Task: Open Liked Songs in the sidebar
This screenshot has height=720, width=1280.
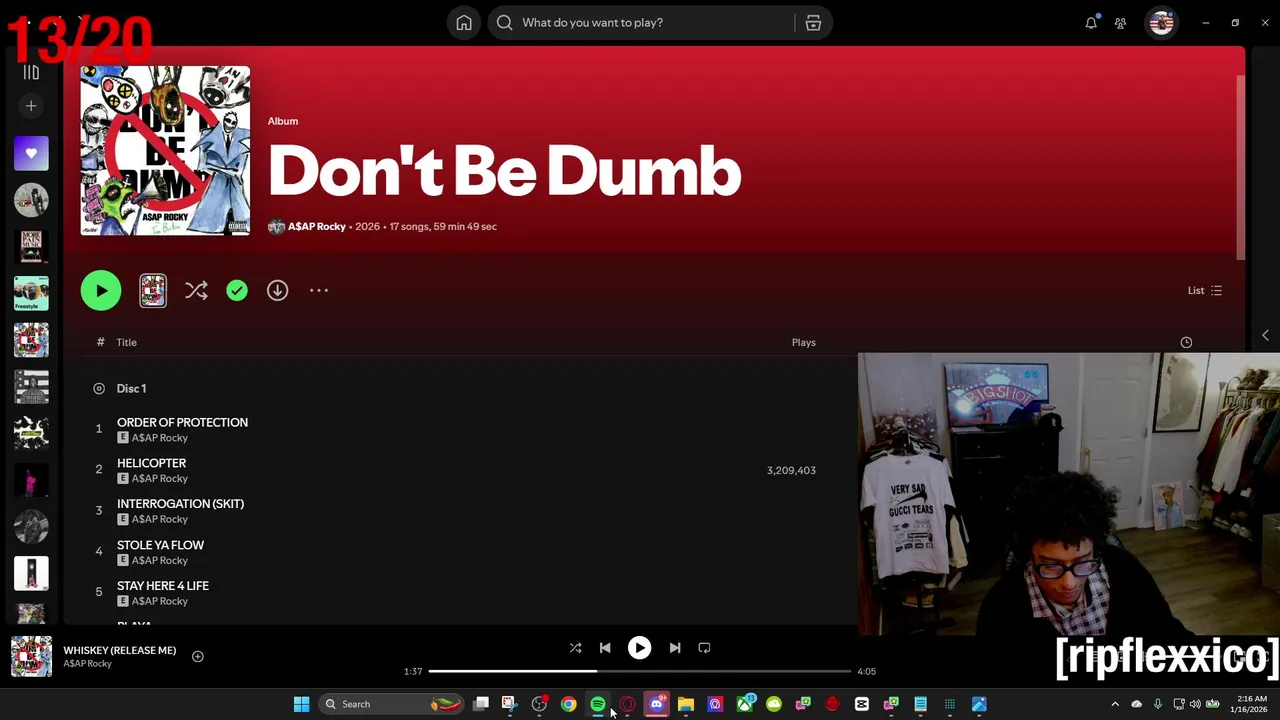Action: click(x=31, y=153)
